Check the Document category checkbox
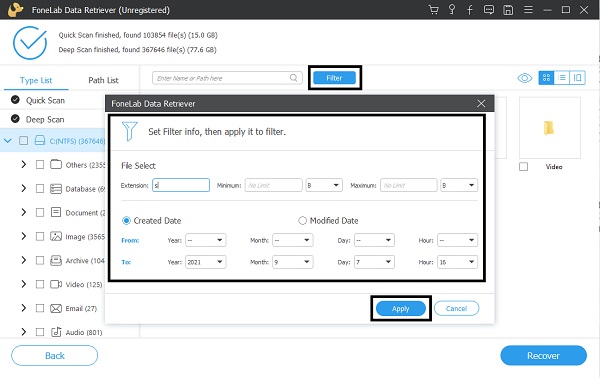 40,212
